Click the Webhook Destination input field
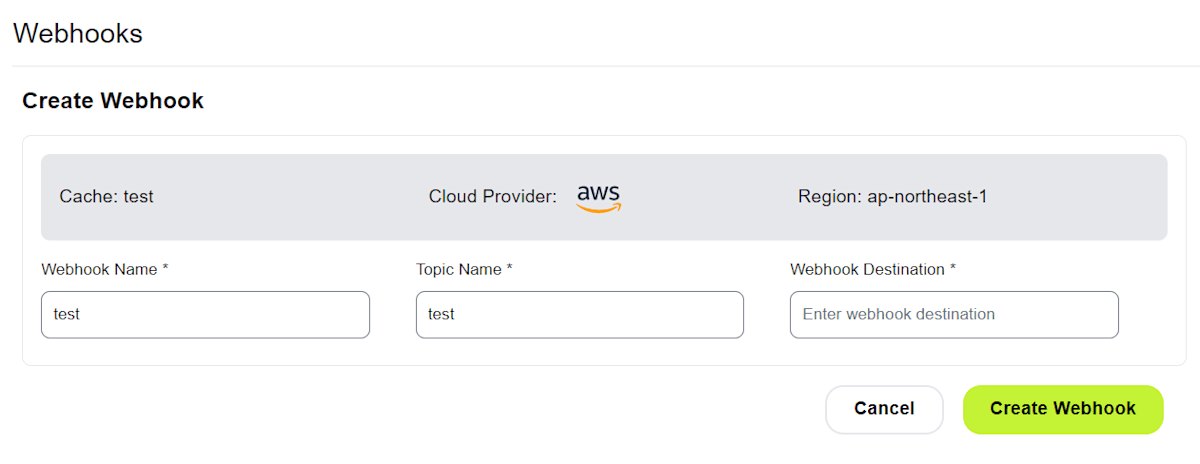The image size is (1200, 464). coord(954,314)
